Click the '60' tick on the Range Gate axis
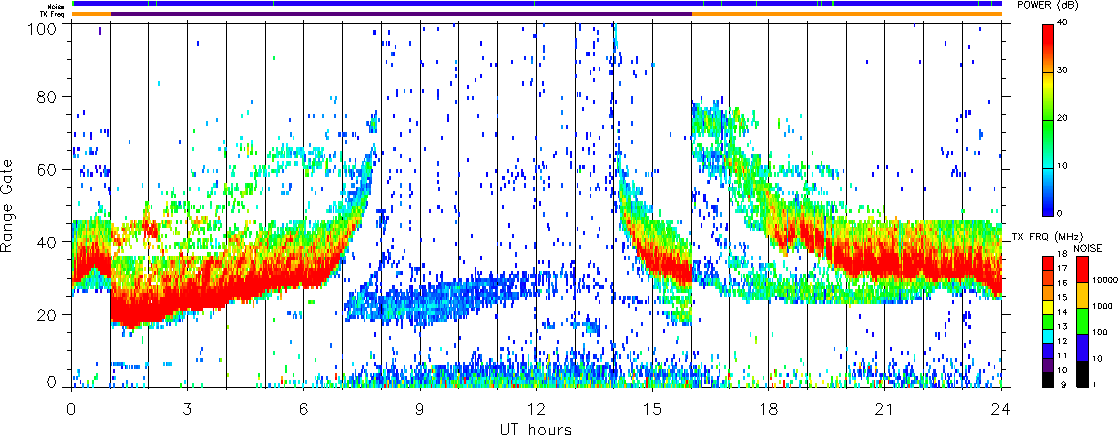Viewport: 1118px width, 435px height. click(x=47, y=169)
